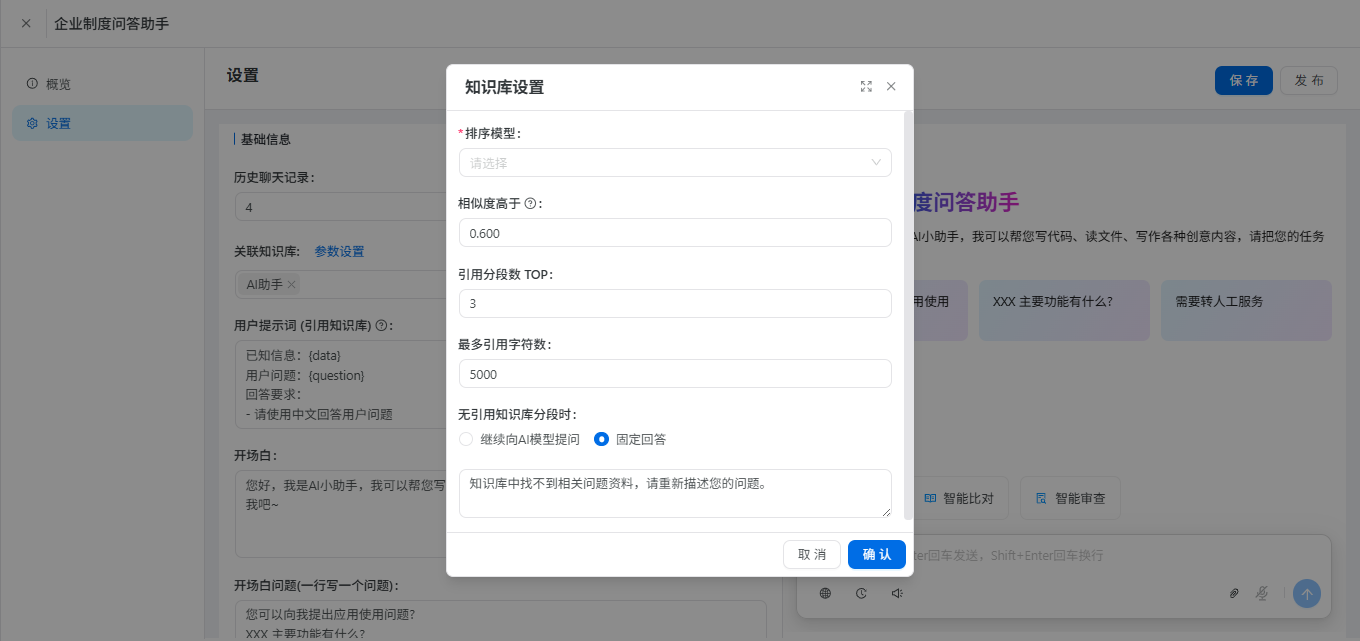Viewport: 1360px width, 641px height.
Task: Click the dialog vertical scrollbar
Action: [908, 316]
